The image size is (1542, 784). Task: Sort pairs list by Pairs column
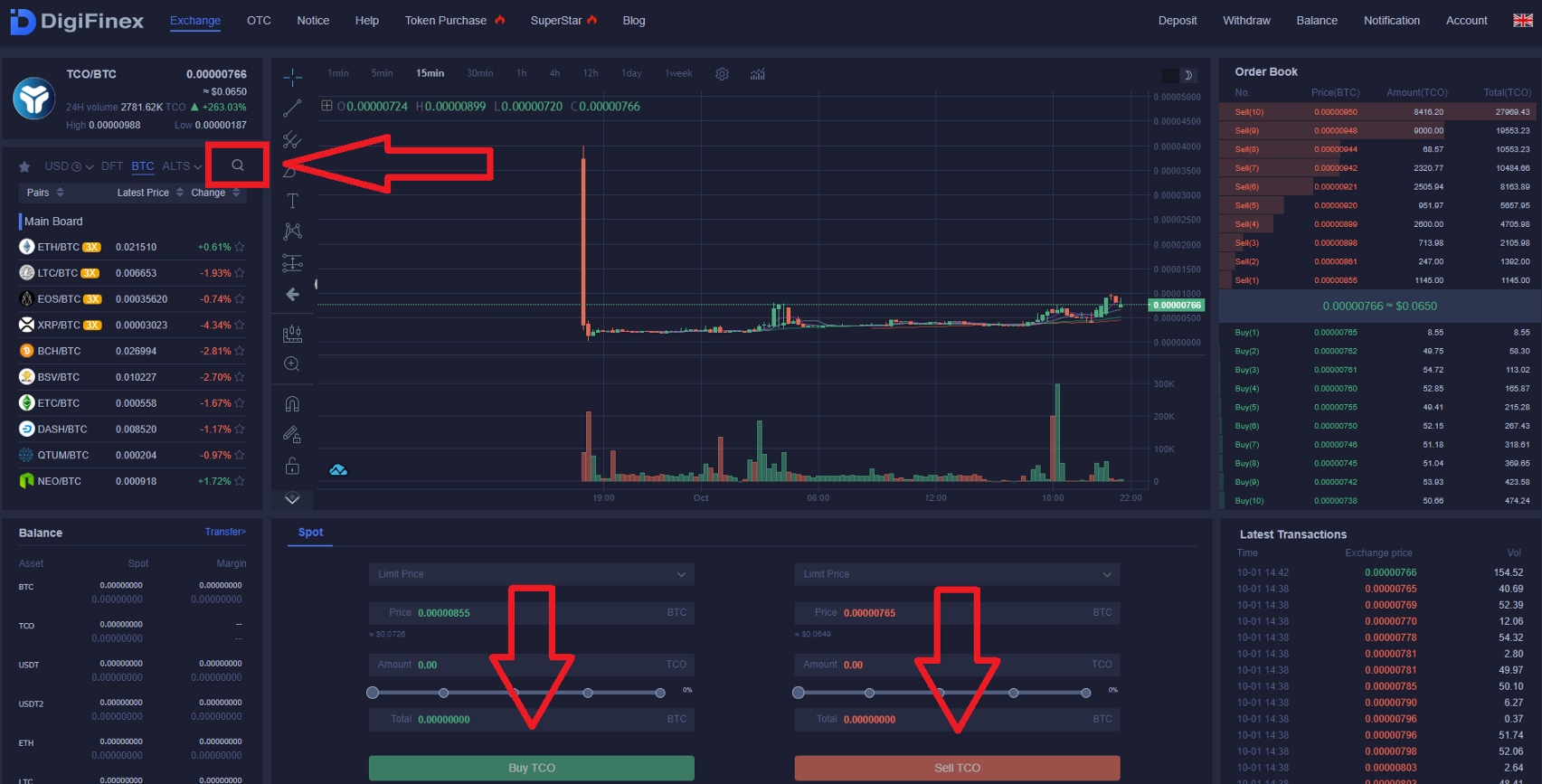point(45,193)
